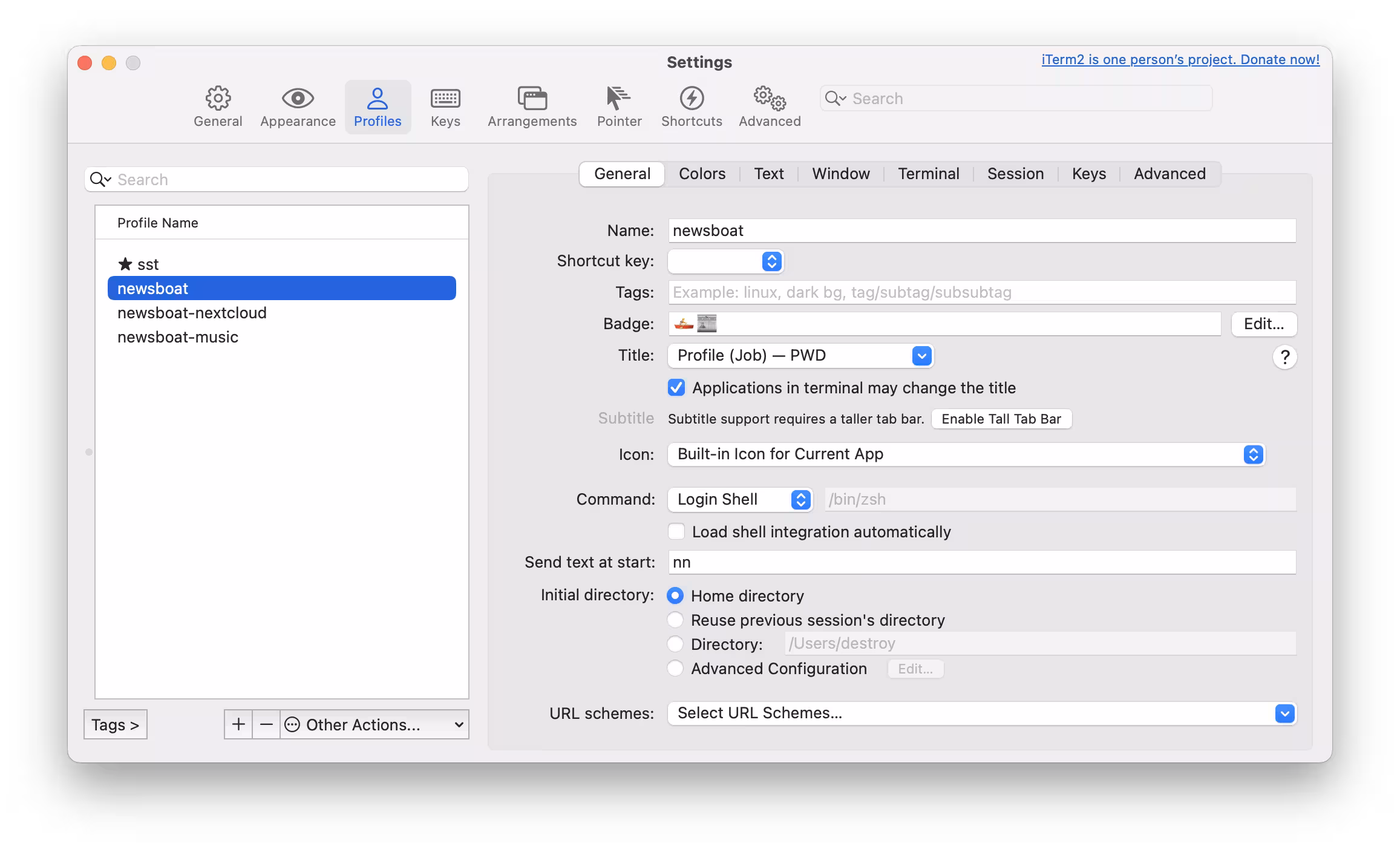Viewport: 1400px width, 852px height.
Task: Click Enable Tall Tab Bar
Action: 1001,418
